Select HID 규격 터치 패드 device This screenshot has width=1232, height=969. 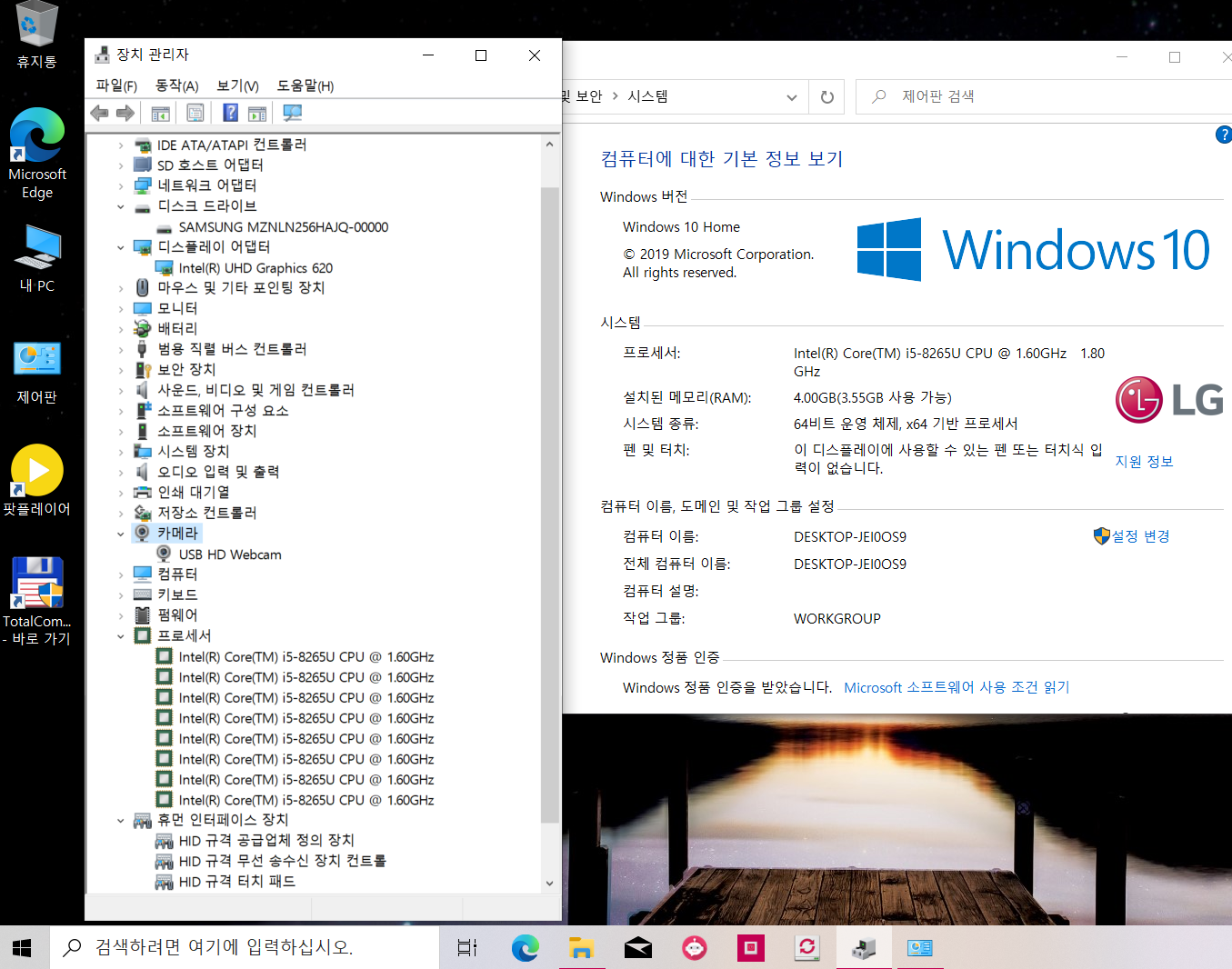click(237, 882)
